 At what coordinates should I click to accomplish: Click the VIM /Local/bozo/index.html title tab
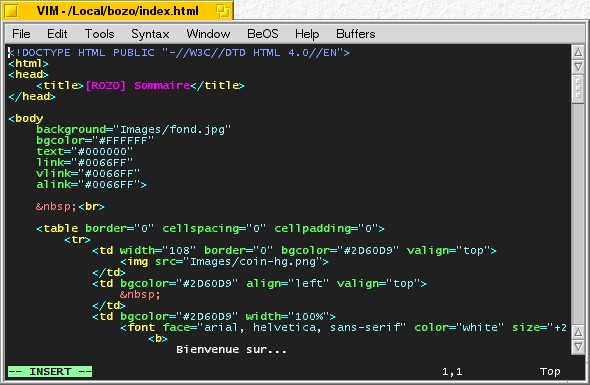pos(117,11)
